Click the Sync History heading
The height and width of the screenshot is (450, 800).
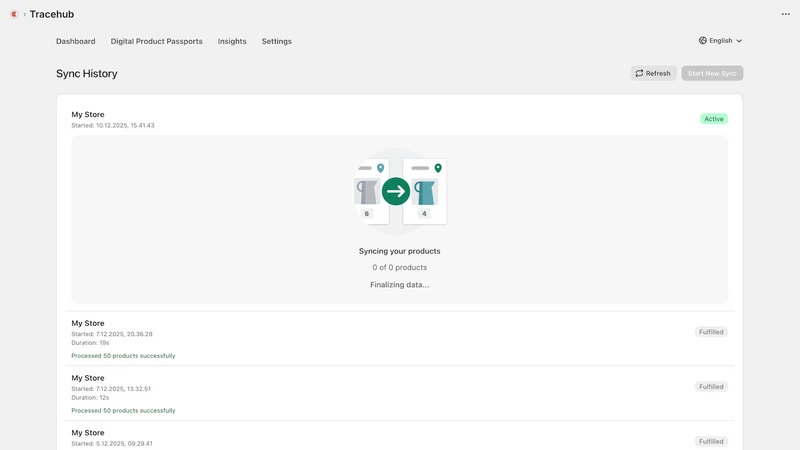(x=87, y=73)
